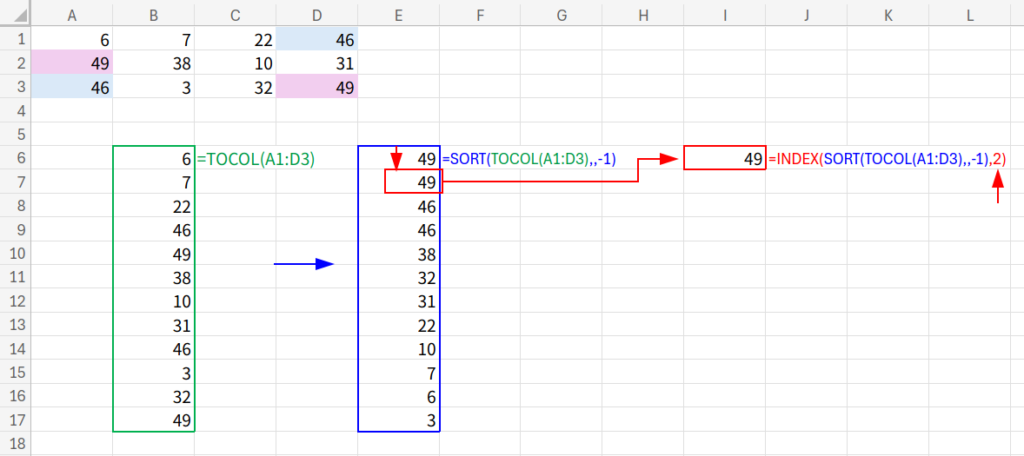1024x456 pixels.
Task: Click the blue right-pointing arrow between lists
Action: pos(303,264)
